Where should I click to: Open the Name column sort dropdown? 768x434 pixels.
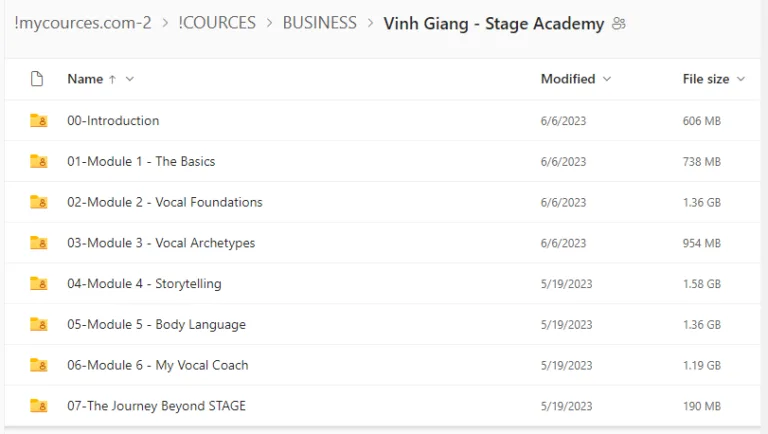(130, 79)
